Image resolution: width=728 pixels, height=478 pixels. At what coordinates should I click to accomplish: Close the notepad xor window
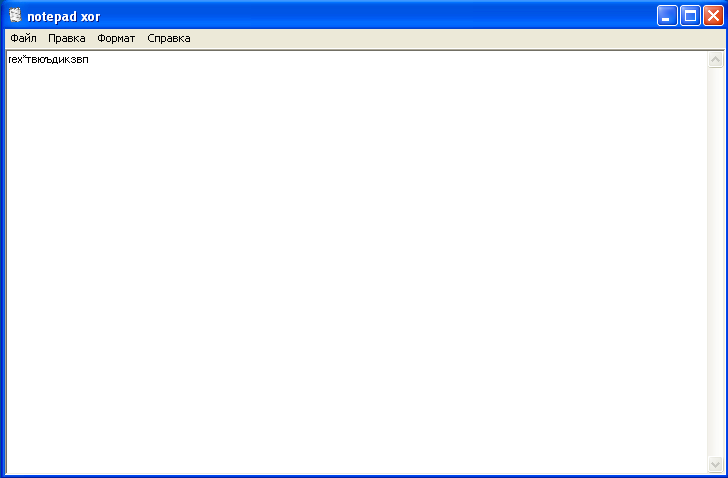click(714, 16)
